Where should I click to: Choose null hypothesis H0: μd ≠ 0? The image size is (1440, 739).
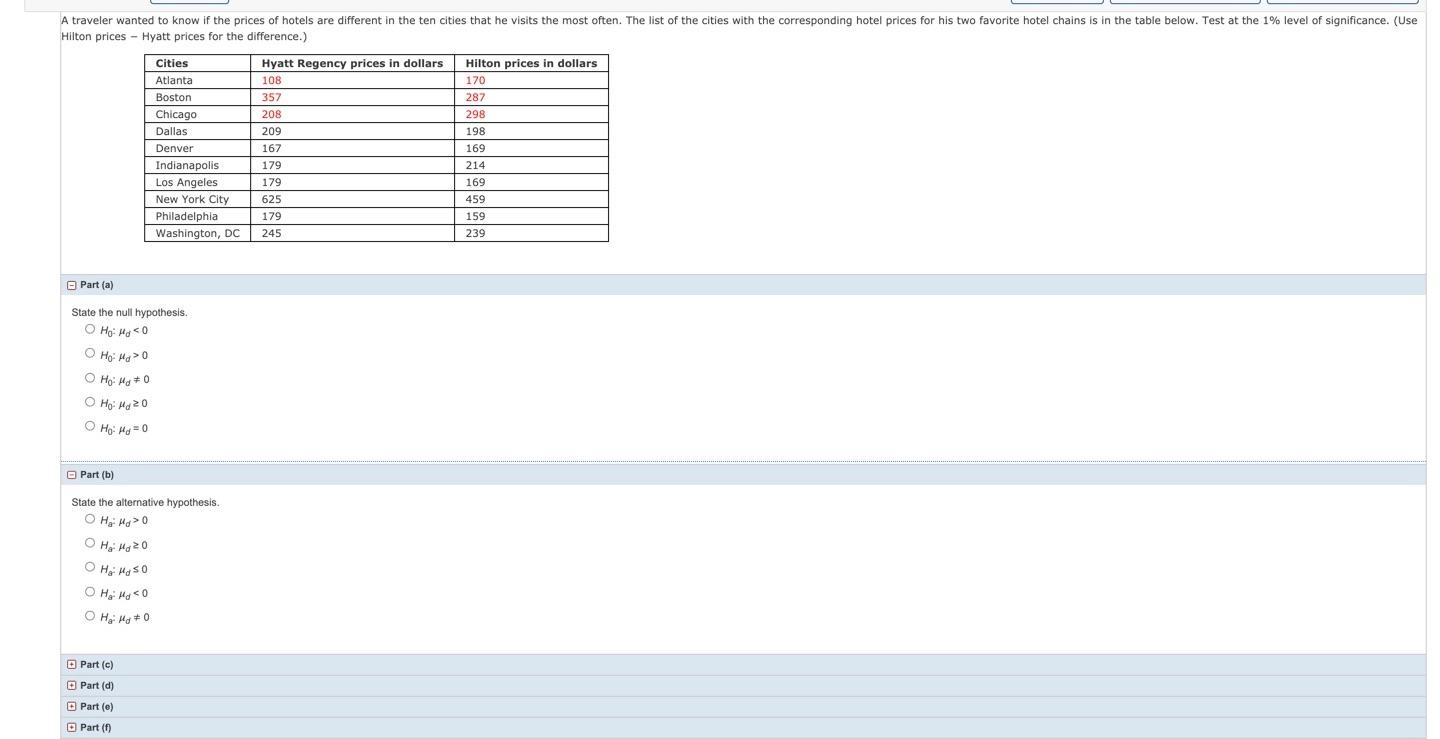pos(90,378)
